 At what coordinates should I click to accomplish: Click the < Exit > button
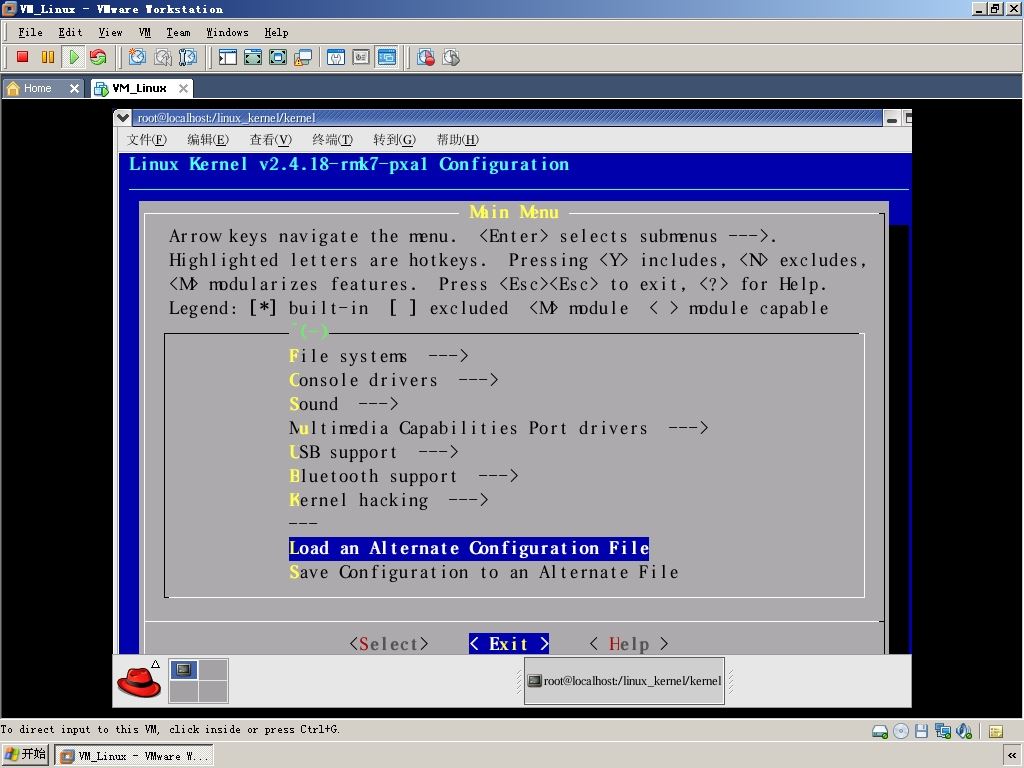click(x=509, y=644)
